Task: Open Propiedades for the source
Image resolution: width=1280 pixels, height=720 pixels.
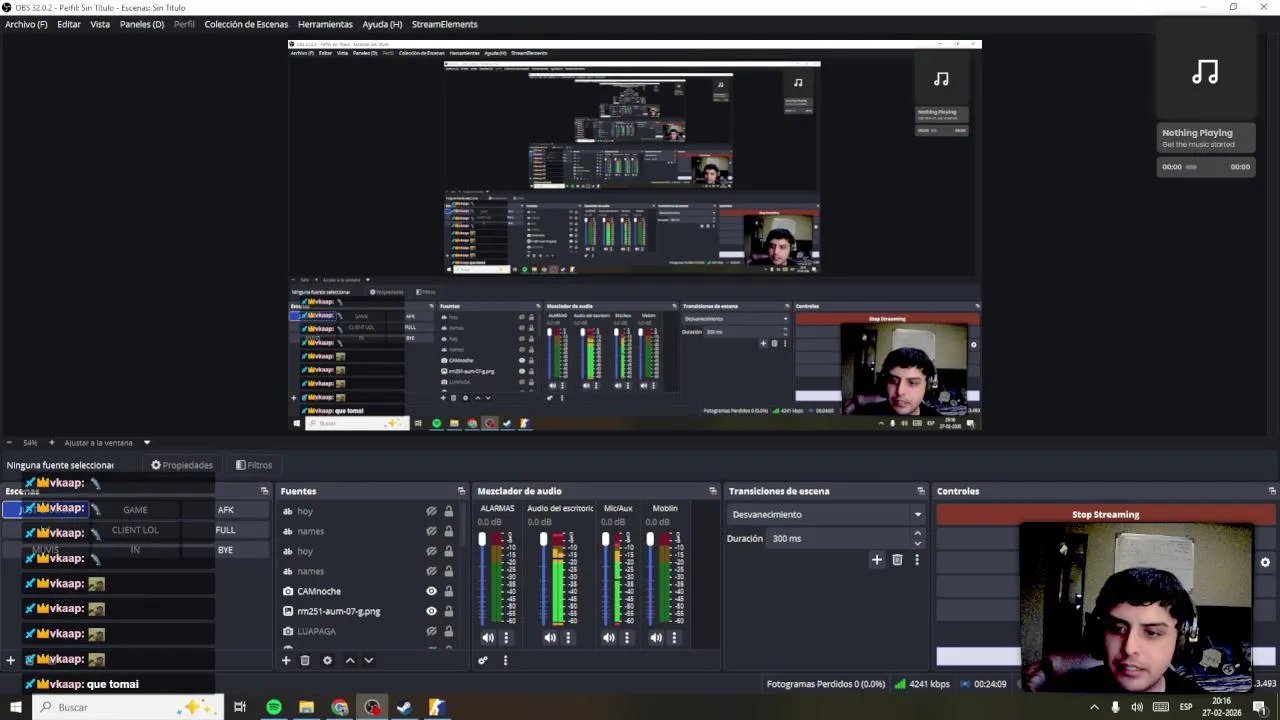Action: pos(182,465)
